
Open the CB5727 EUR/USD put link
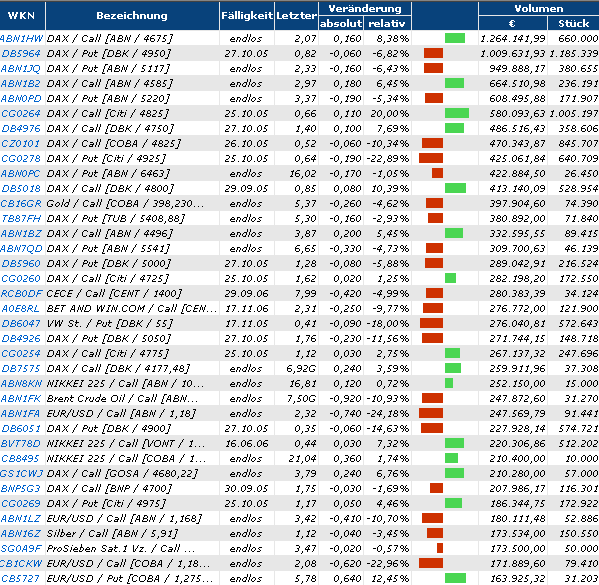point(20,579)
